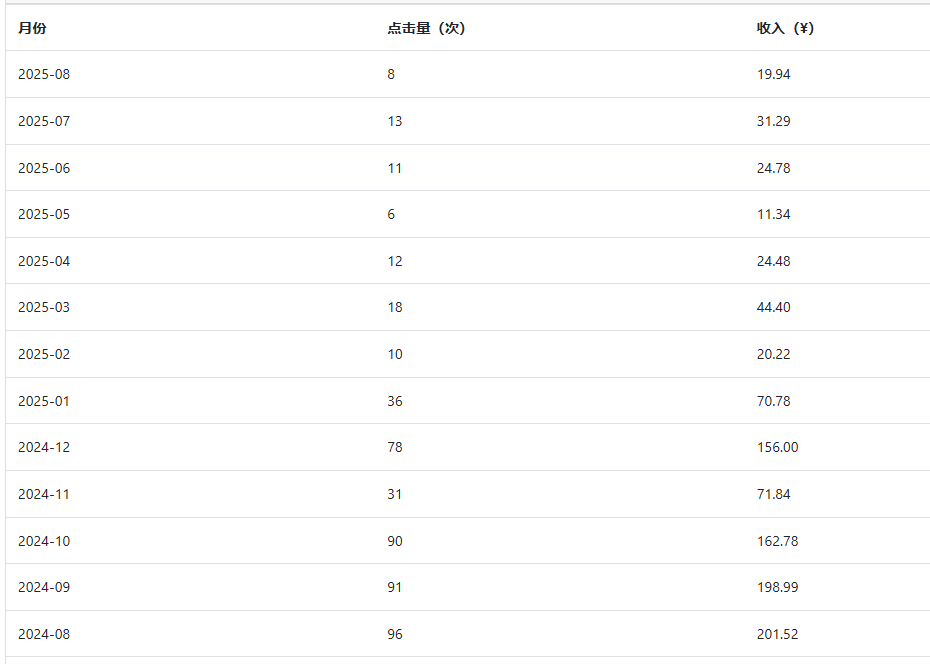This screenshot has width=930, height=664.
Task: Select the 2025-07 month cell
Action: 44,121
